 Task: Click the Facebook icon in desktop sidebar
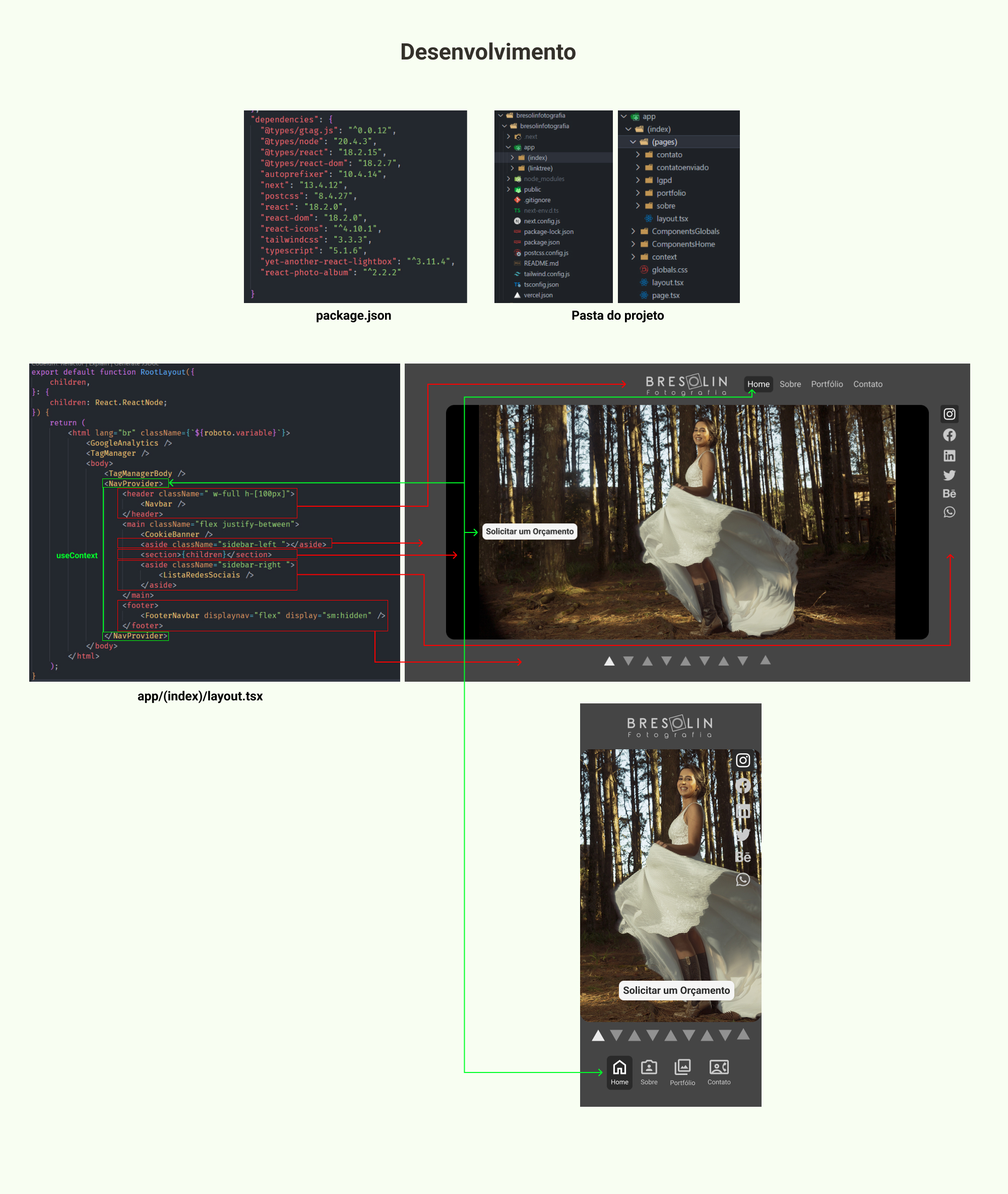(x=949, y=435)
